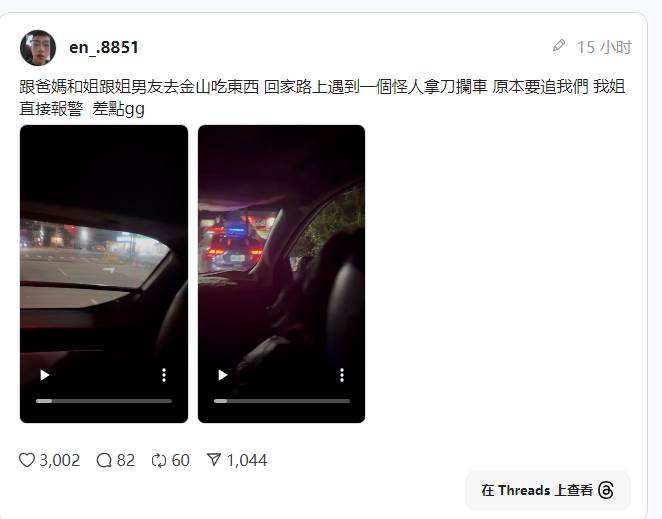Click the 3,002 likes count

tap(60, 460)
